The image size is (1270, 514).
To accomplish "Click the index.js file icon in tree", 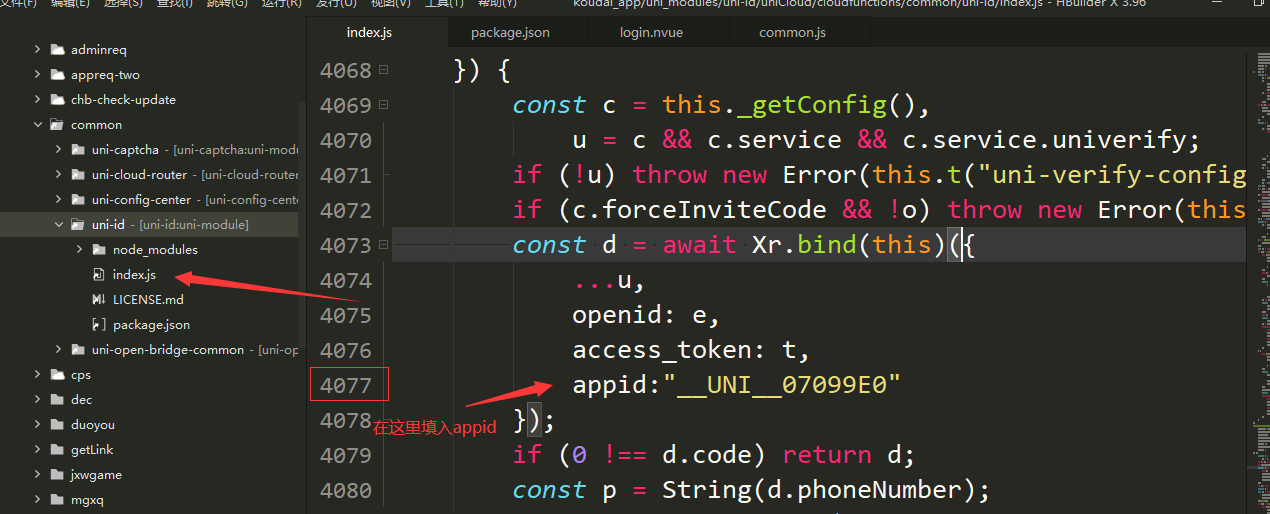I will [98, 275].
